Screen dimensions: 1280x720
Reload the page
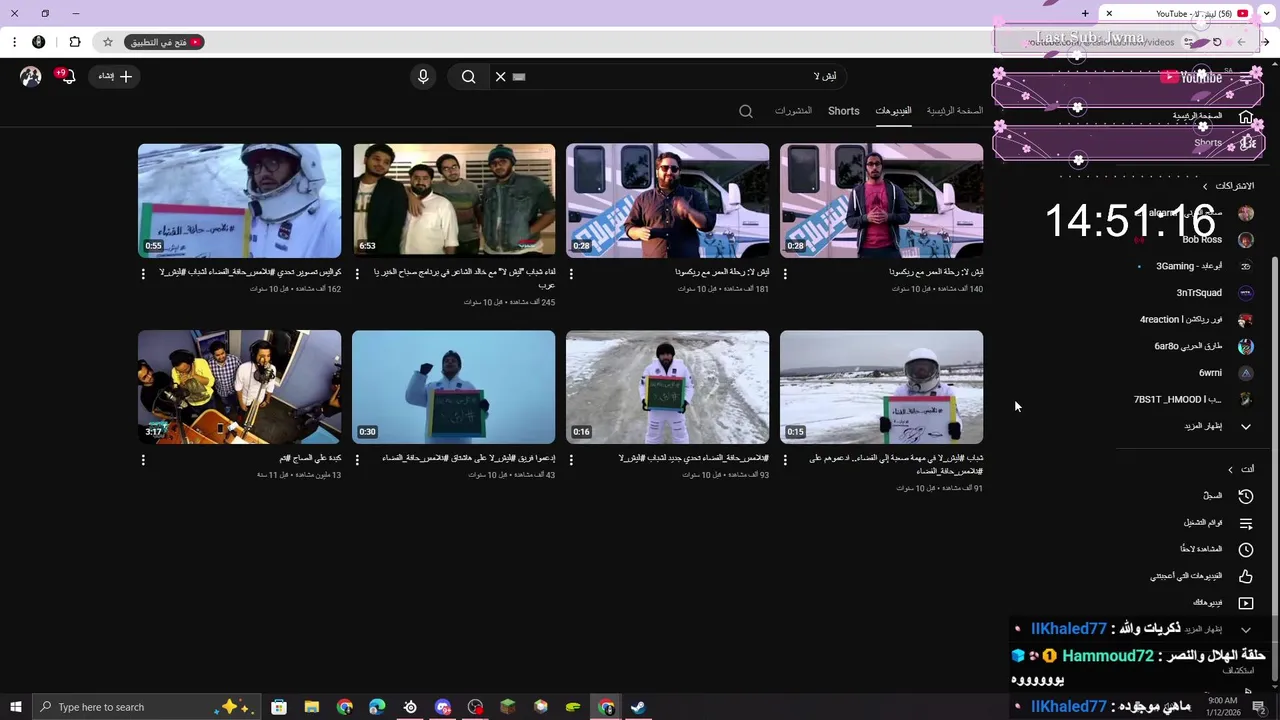[1217, 42]
